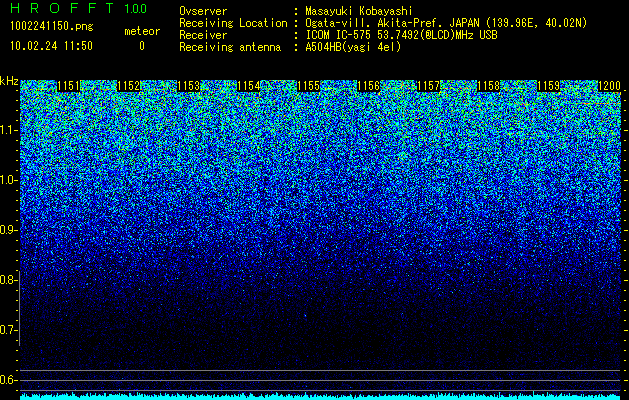The image size is (629, 400).
Task: Click the 1155 time marker
Action: click(308, 86)
